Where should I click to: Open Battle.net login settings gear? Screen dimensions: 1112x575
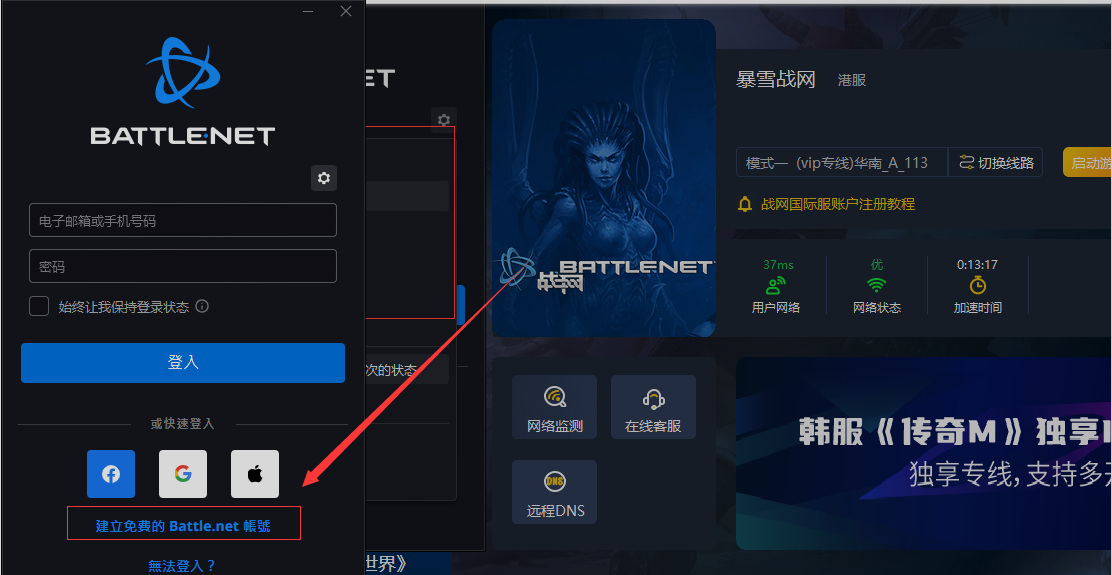click(324, 178)
